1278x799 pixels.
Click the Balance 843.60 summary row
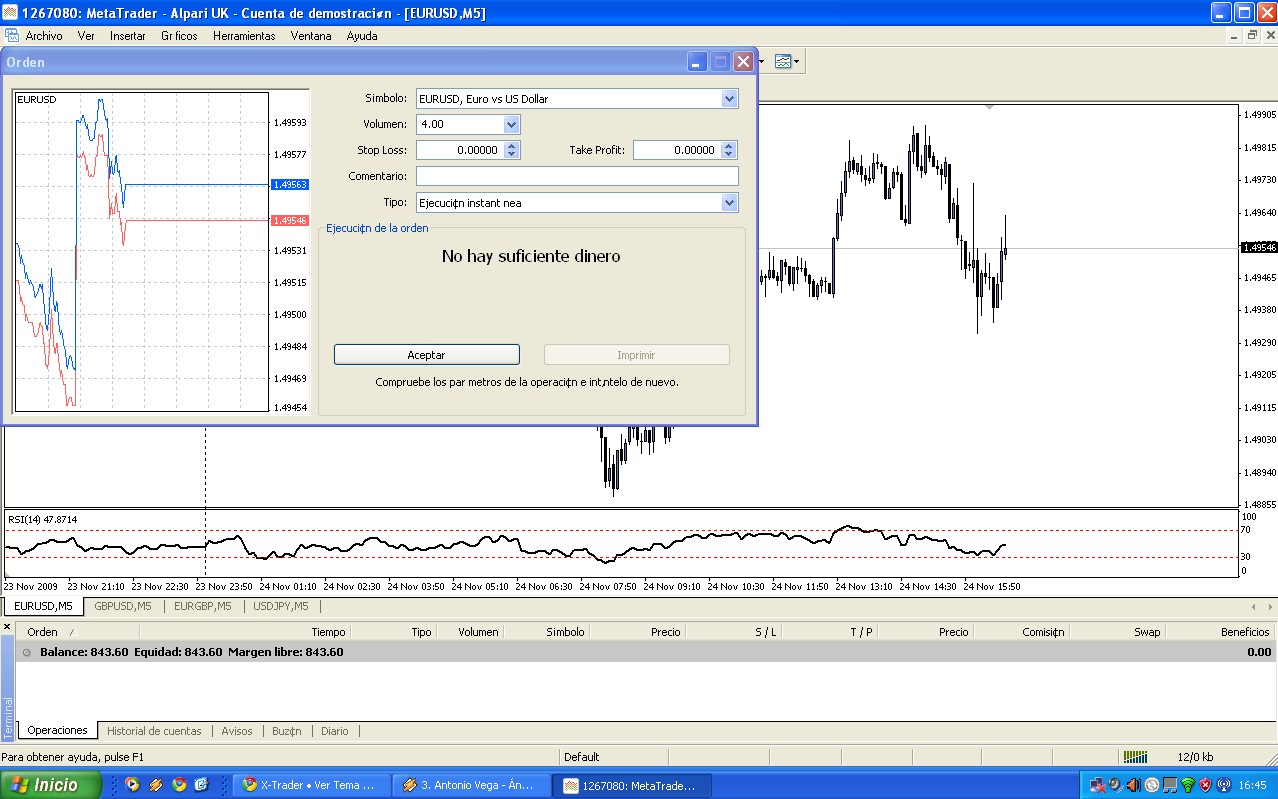coord(646,652)
